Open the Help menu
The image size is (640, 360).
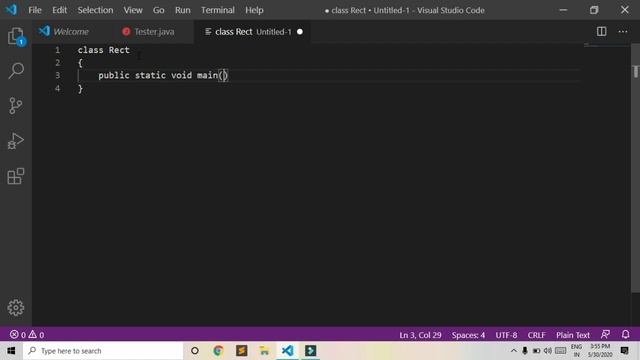click(x=254, y=10)
